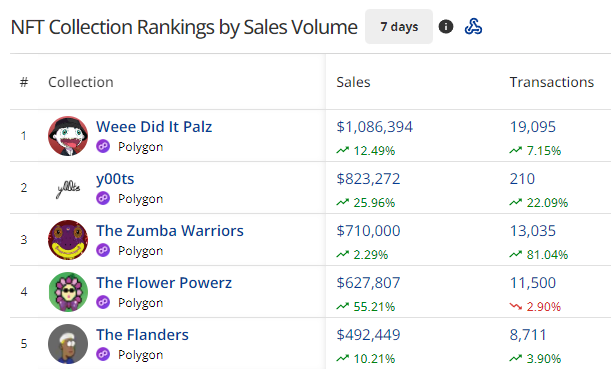Open the 7 days time range selector
The image size is (611, 369).
pyautogui.click(x=399, y=26)
